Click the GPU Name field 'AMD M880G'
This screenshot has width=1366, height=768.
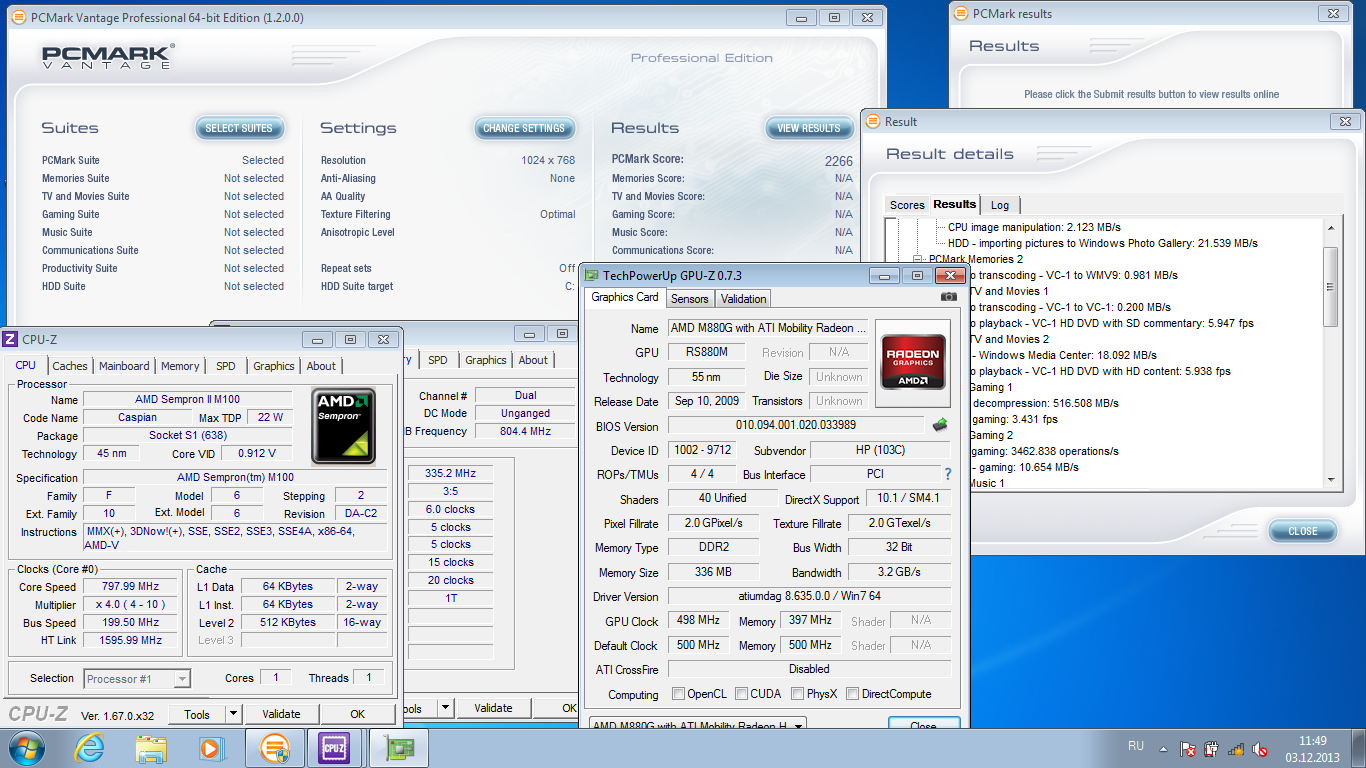(x=768, y=328)
